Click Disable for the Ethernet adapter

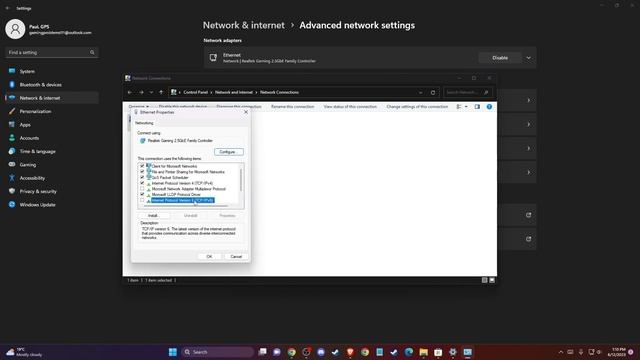[500, 58]
